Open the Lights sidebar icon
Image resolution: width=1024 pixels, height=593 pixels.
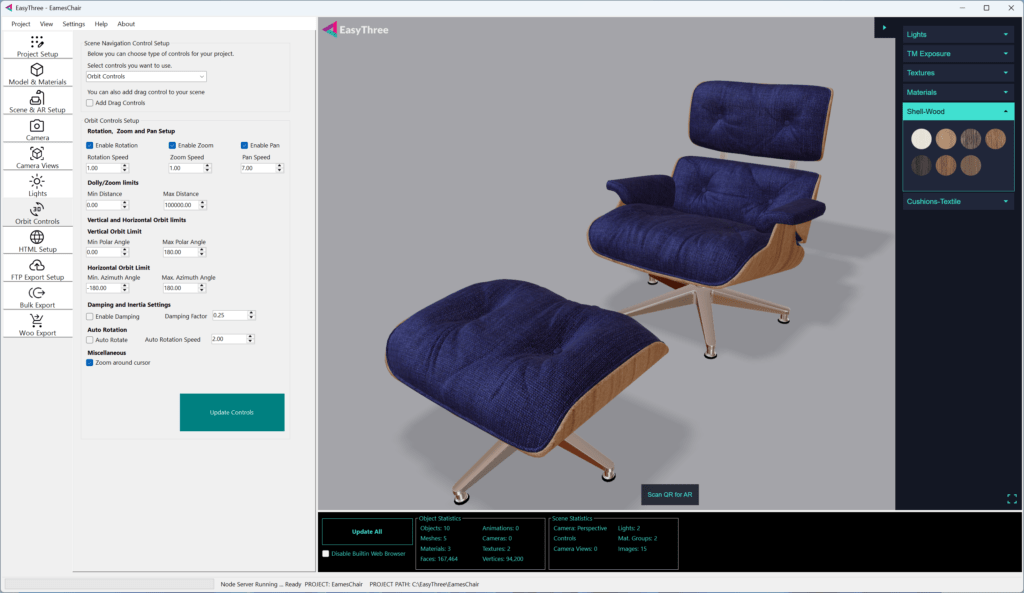coord(37,182)
